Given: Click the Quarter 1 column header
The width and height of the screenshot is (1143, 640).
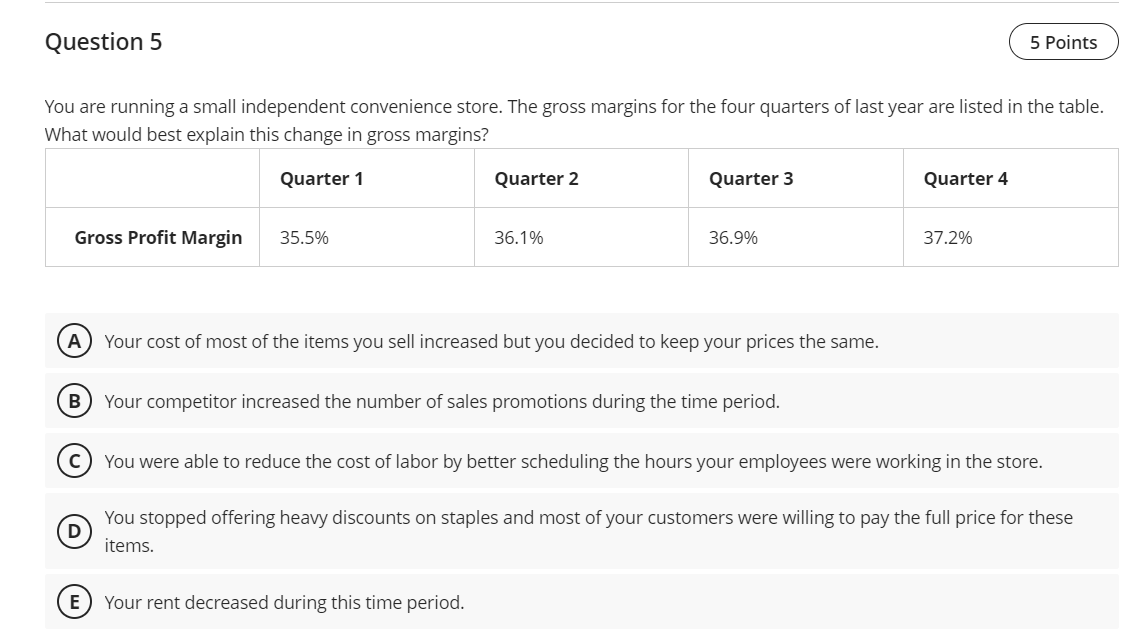Looking at the screenshot, I should click(x=321, y=179).
